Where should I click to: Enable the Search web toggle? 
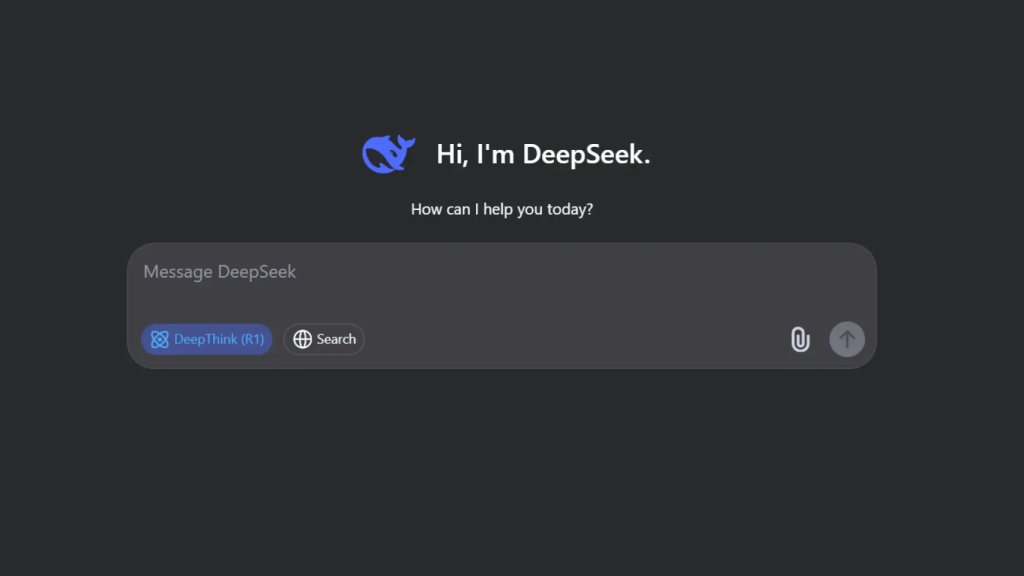(324, 340)
